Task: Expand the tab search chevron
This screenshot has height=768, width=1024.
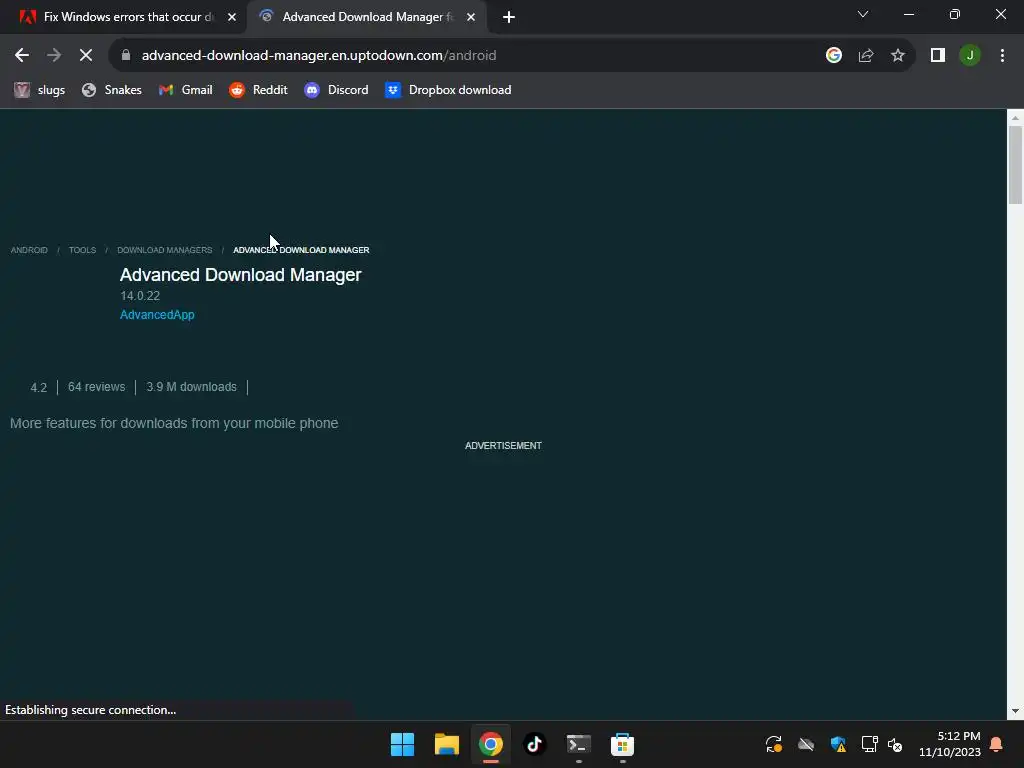Action: 863,14
